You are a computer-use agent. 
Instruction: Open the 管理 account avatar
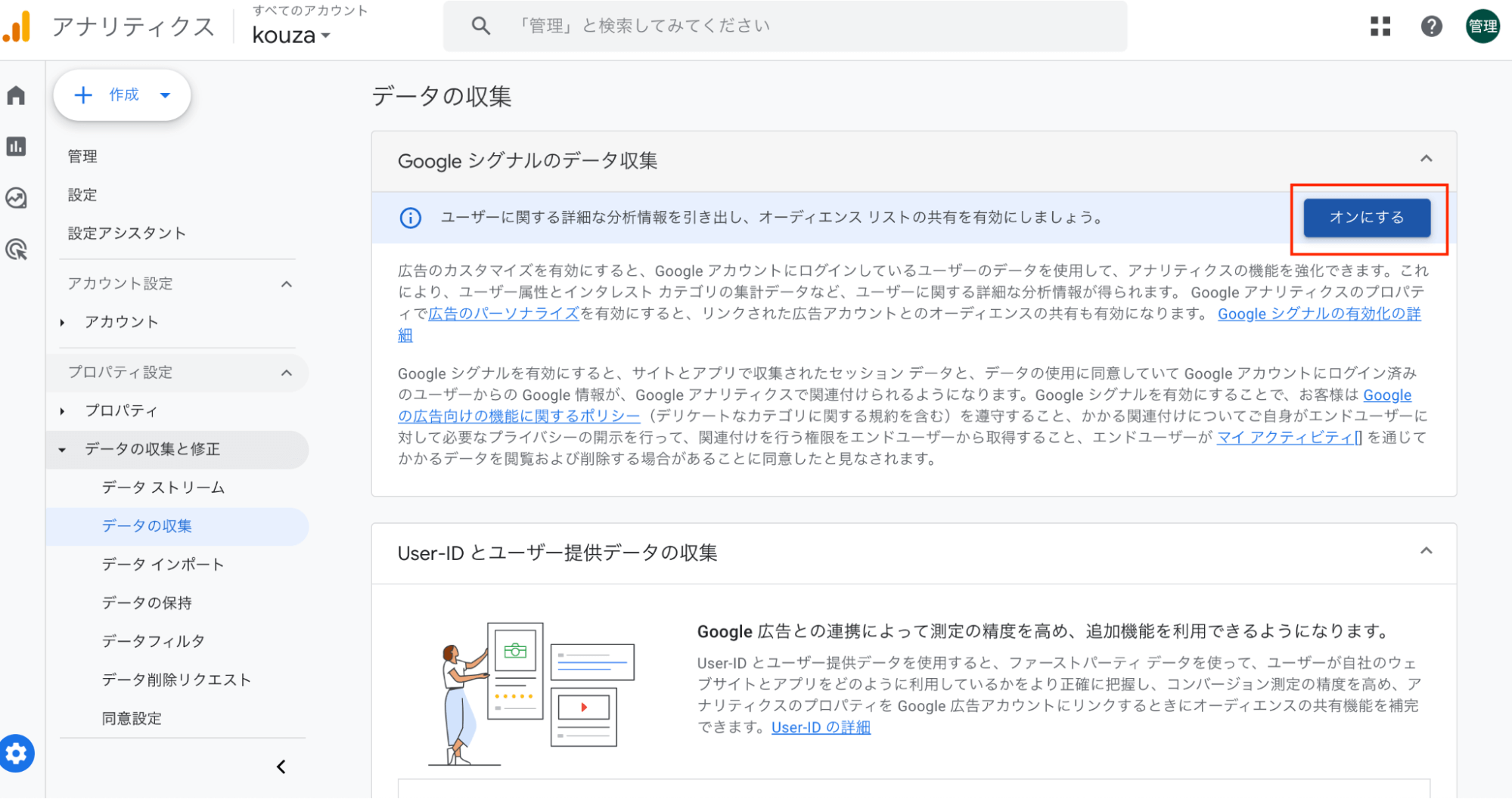[x=1482, y=25]
